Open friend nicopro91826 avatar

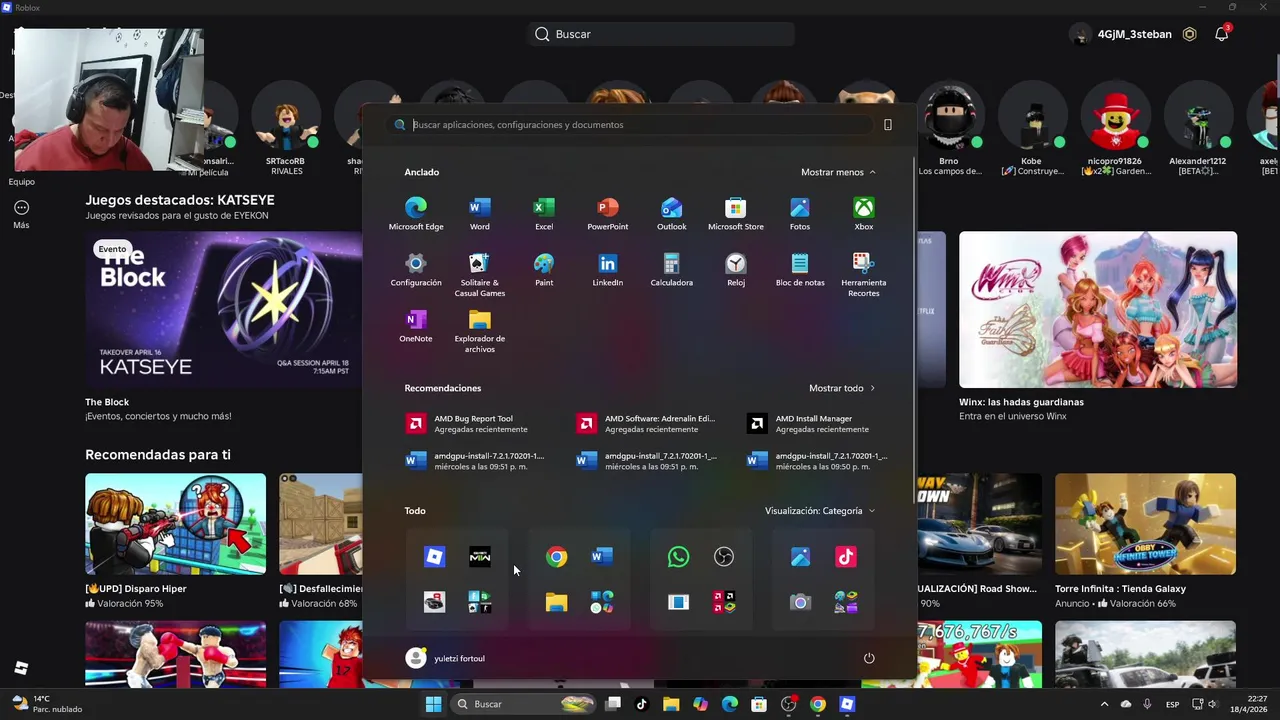click(1115, 117)
